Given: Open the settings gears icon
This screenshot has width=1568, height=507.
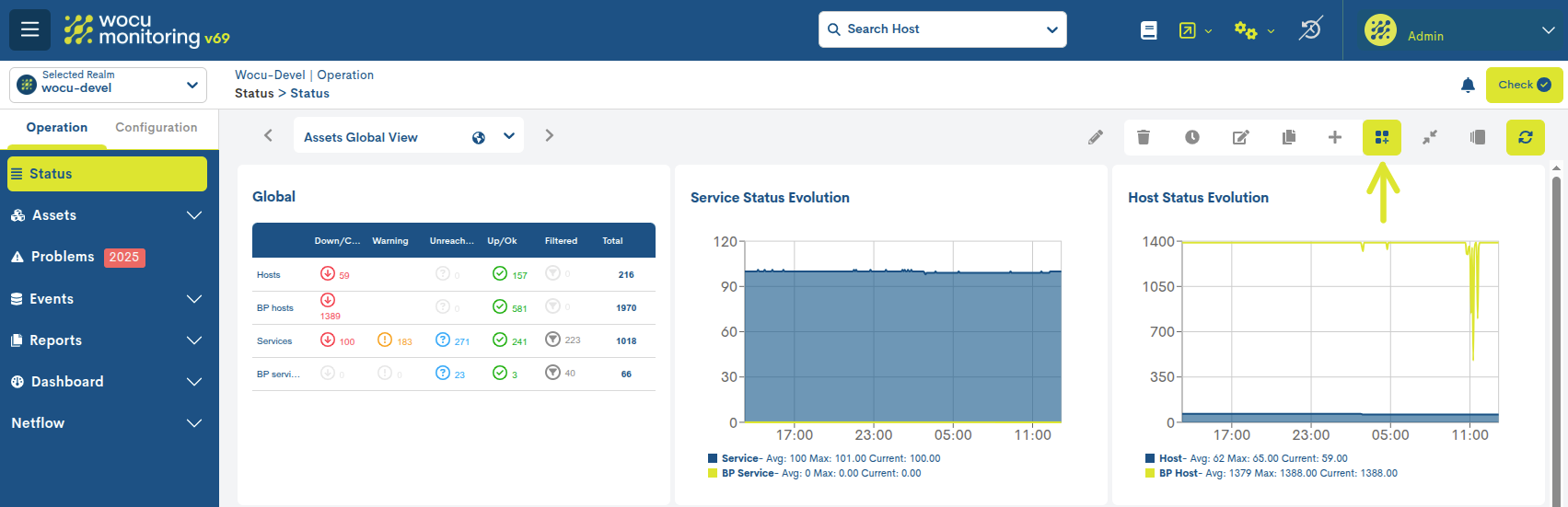Looking at the screenshot, I should tap(1246, 30).
